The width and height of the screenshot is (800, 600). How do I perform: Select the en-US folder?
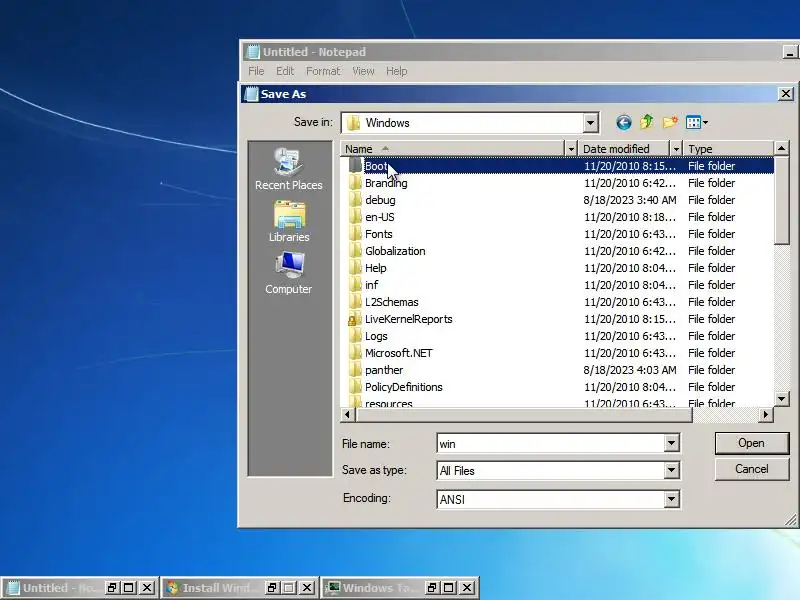tap(380, 217)
